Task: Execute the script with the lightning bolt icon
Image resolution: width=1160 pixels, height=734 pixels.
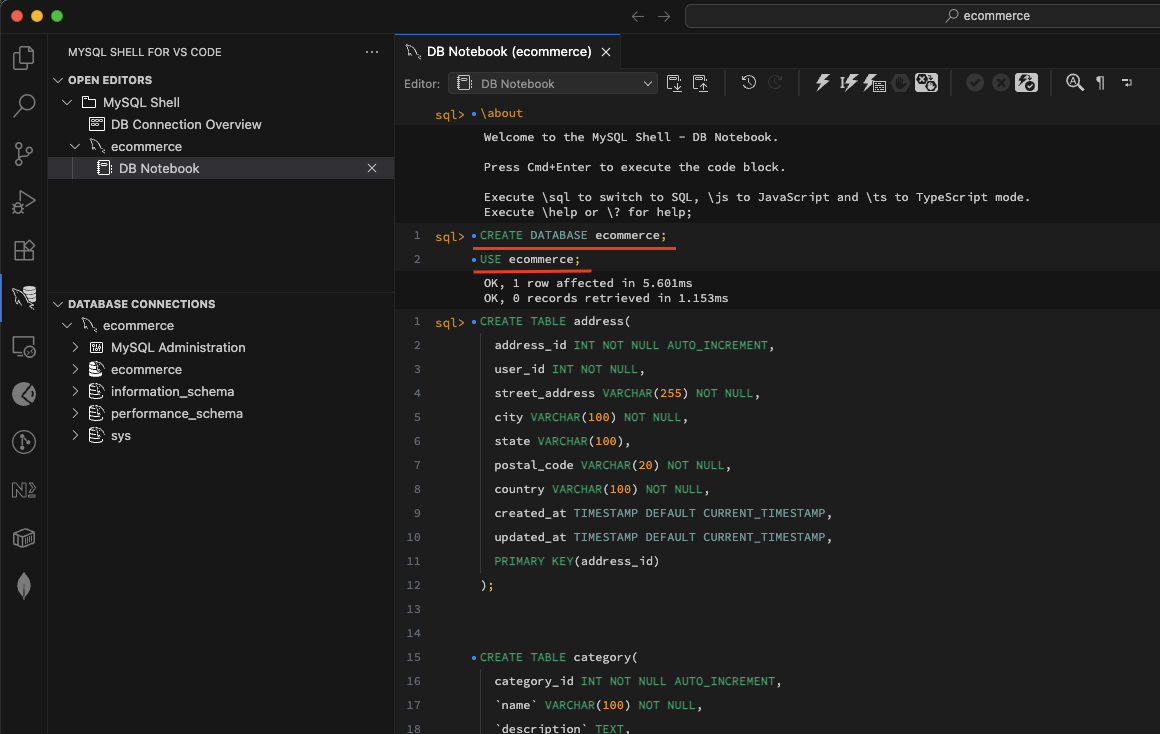Action: 823,83
